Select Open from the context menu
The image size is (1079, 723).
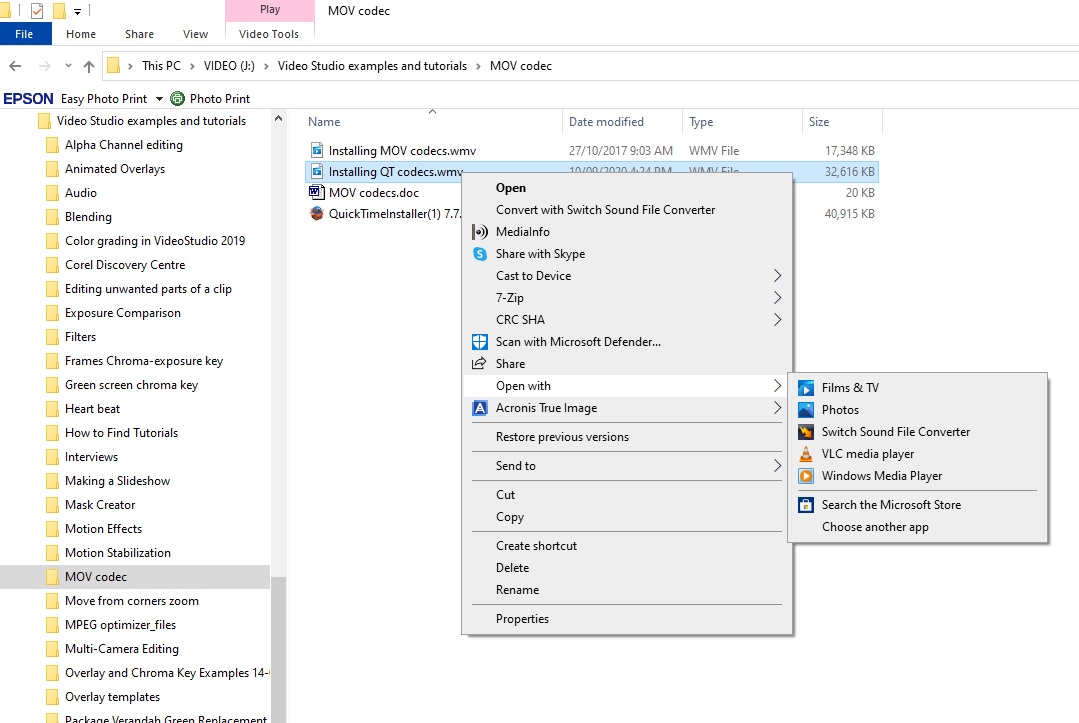pyautogui.click(x=509, y=187)
